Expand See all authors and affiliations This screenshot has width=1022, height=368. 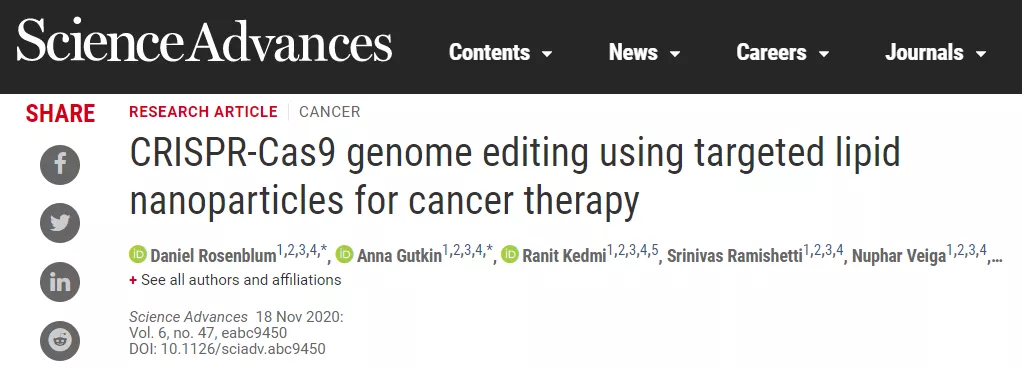[x=241, y=280]
